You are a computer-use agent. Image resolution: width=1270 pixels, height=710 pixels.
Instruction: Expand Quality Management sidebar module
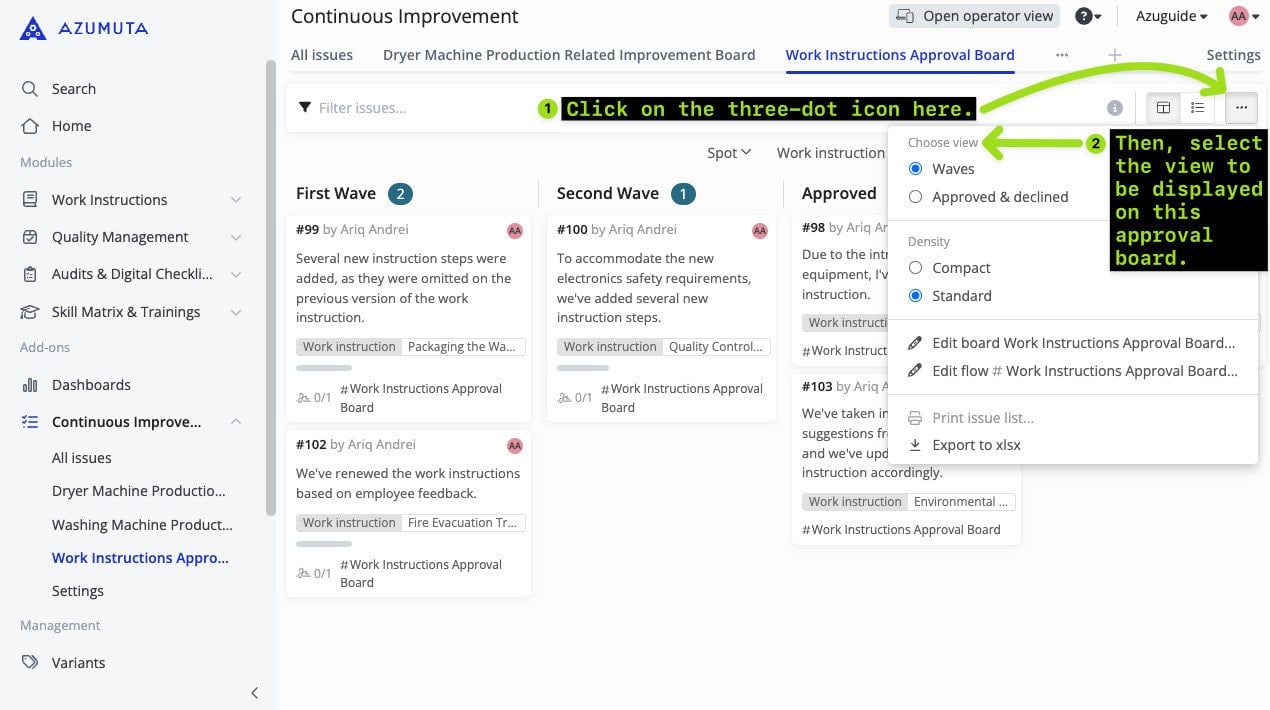pos(236,237)
